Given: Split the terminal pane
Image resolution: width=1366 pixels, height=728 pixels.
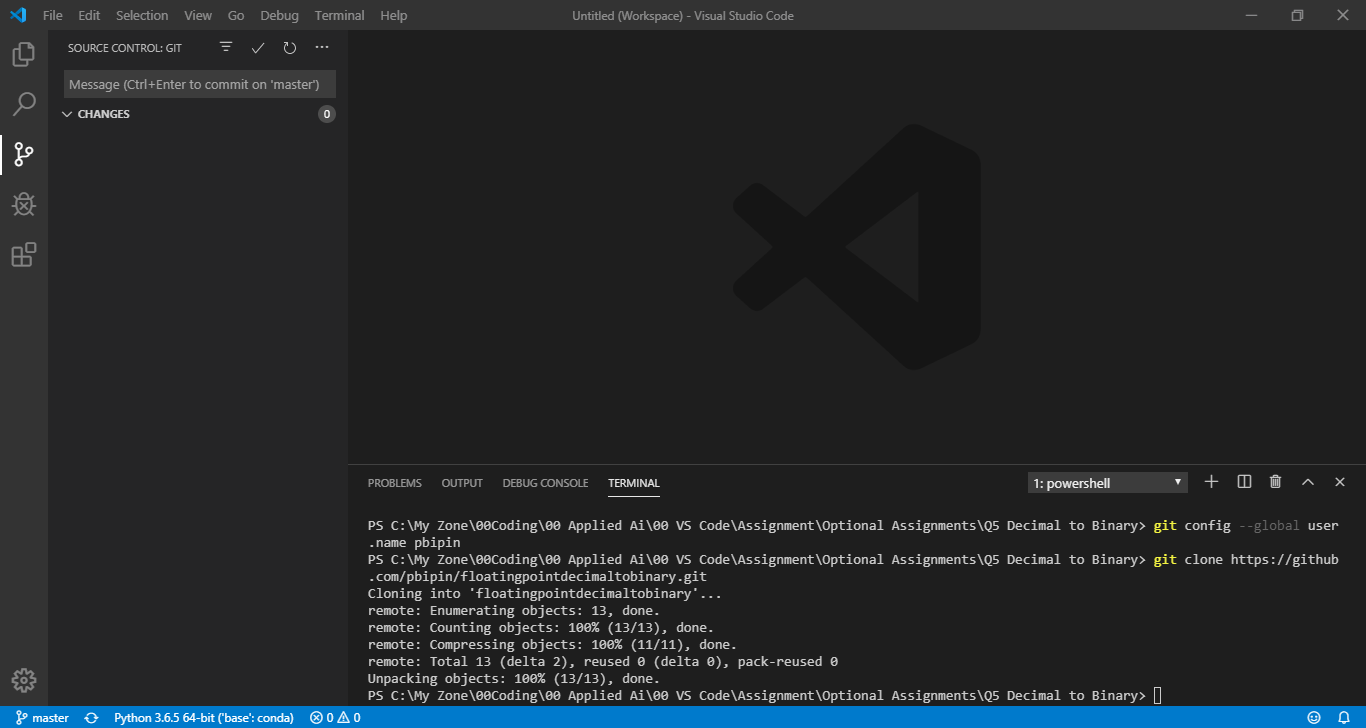Looking at the screenshot, I should tap(1243, 481).
